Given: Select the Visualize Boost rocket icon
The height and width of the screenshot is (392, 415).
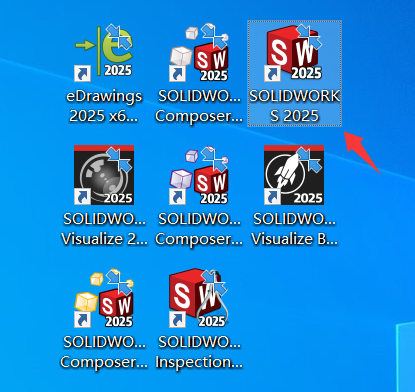Looking at the screenshot, I should pos(294,175).
